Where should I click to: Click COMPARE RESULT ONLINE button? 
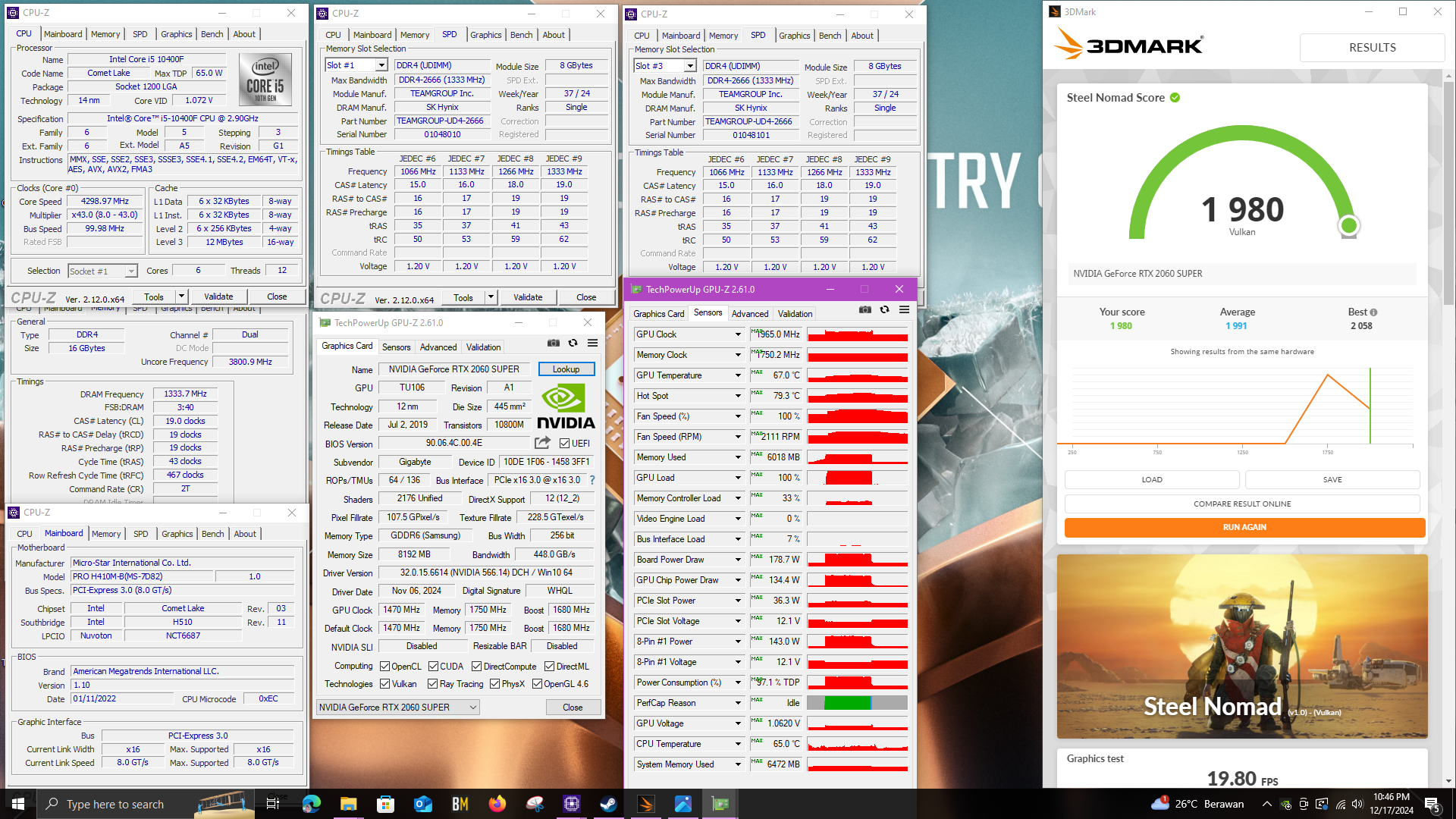pos(1242,504)
